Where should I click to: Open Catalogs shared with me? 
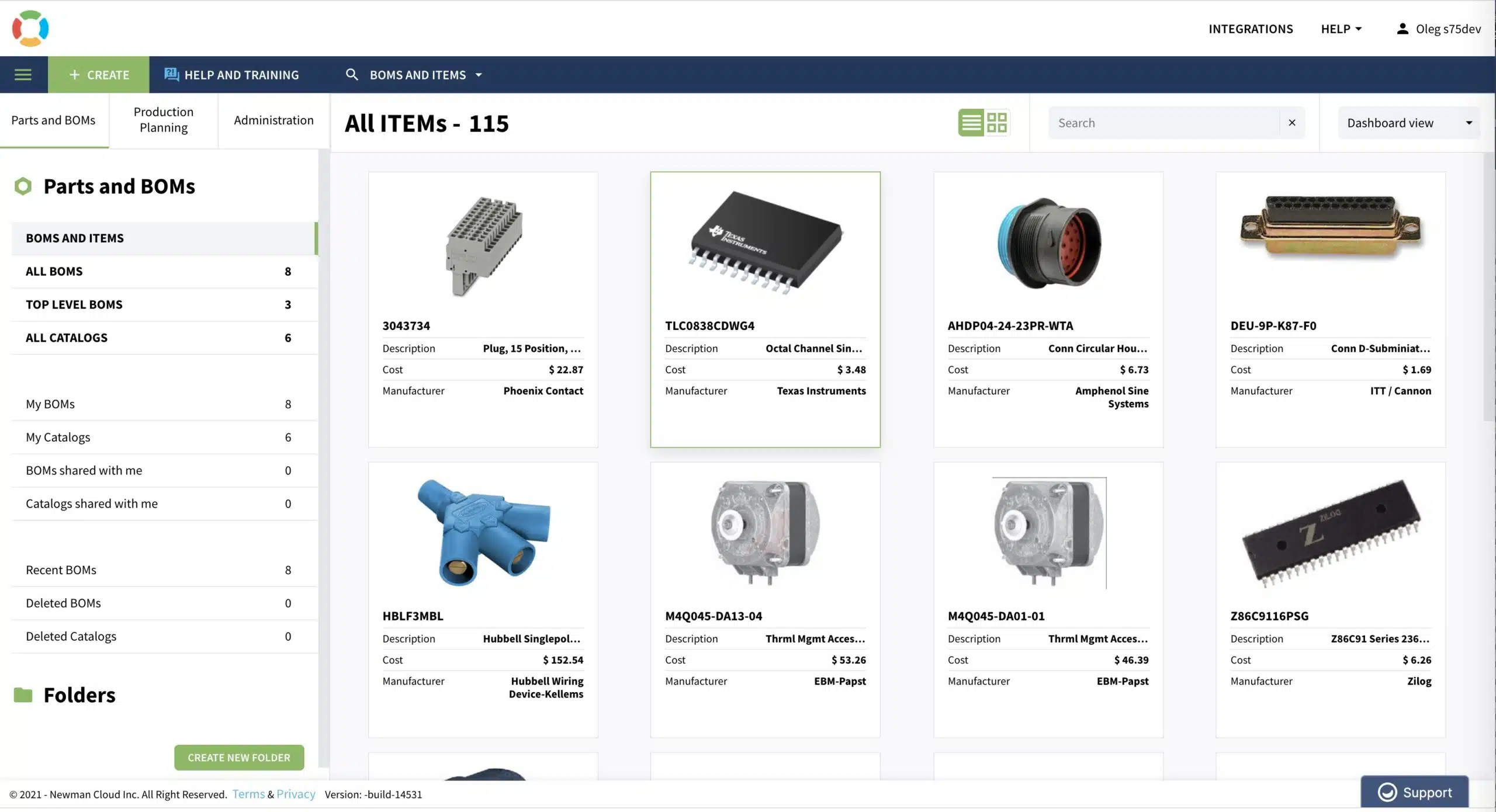click(164, 504)
